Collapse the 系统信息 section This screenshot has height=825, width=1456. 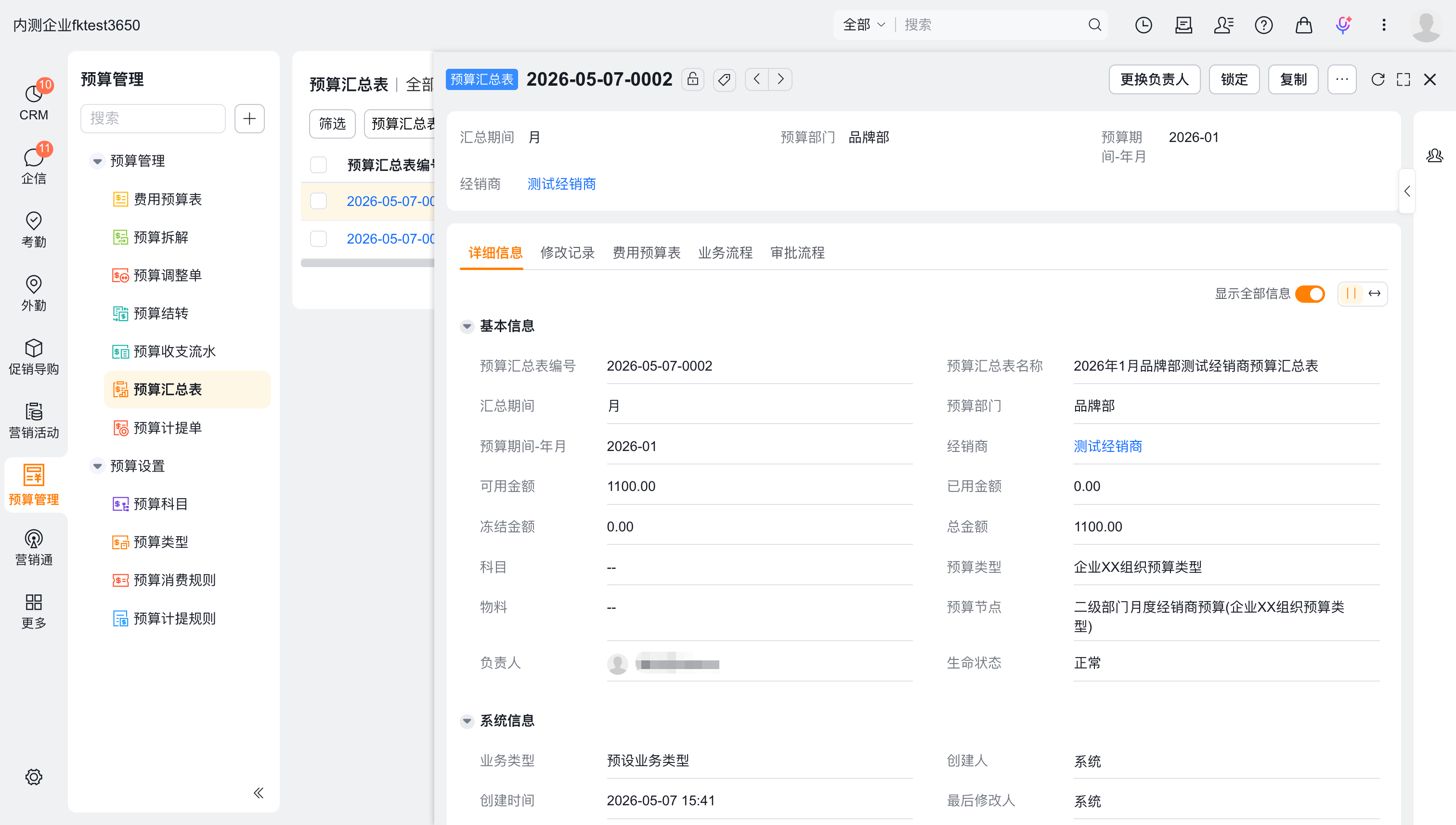click(467, 721)
